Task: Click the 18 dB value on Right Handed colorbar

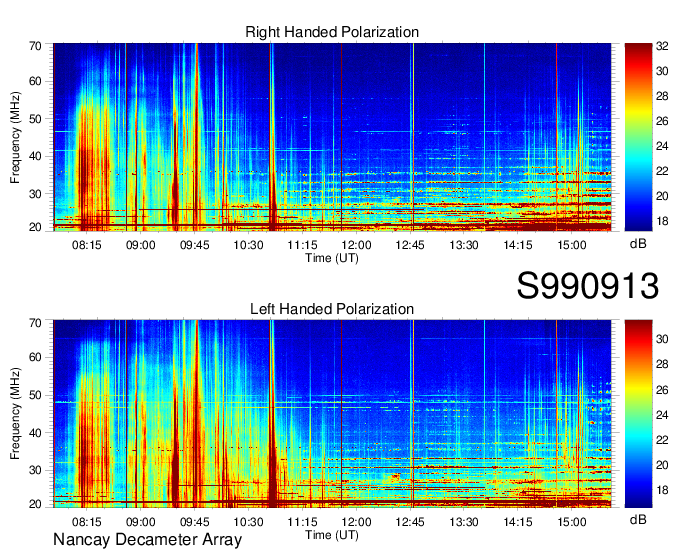Action: click(662, 221)
